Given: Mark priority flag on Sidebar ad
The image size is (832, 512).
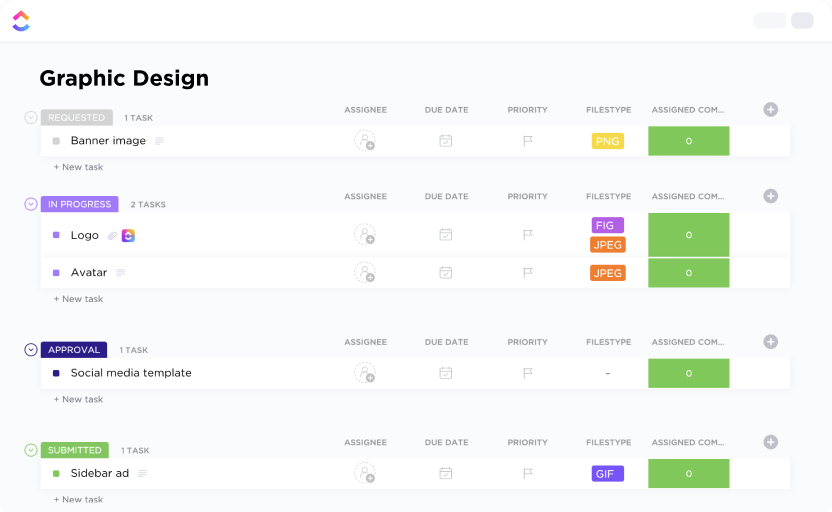Looking at the screenshot, I should [527, 473].
